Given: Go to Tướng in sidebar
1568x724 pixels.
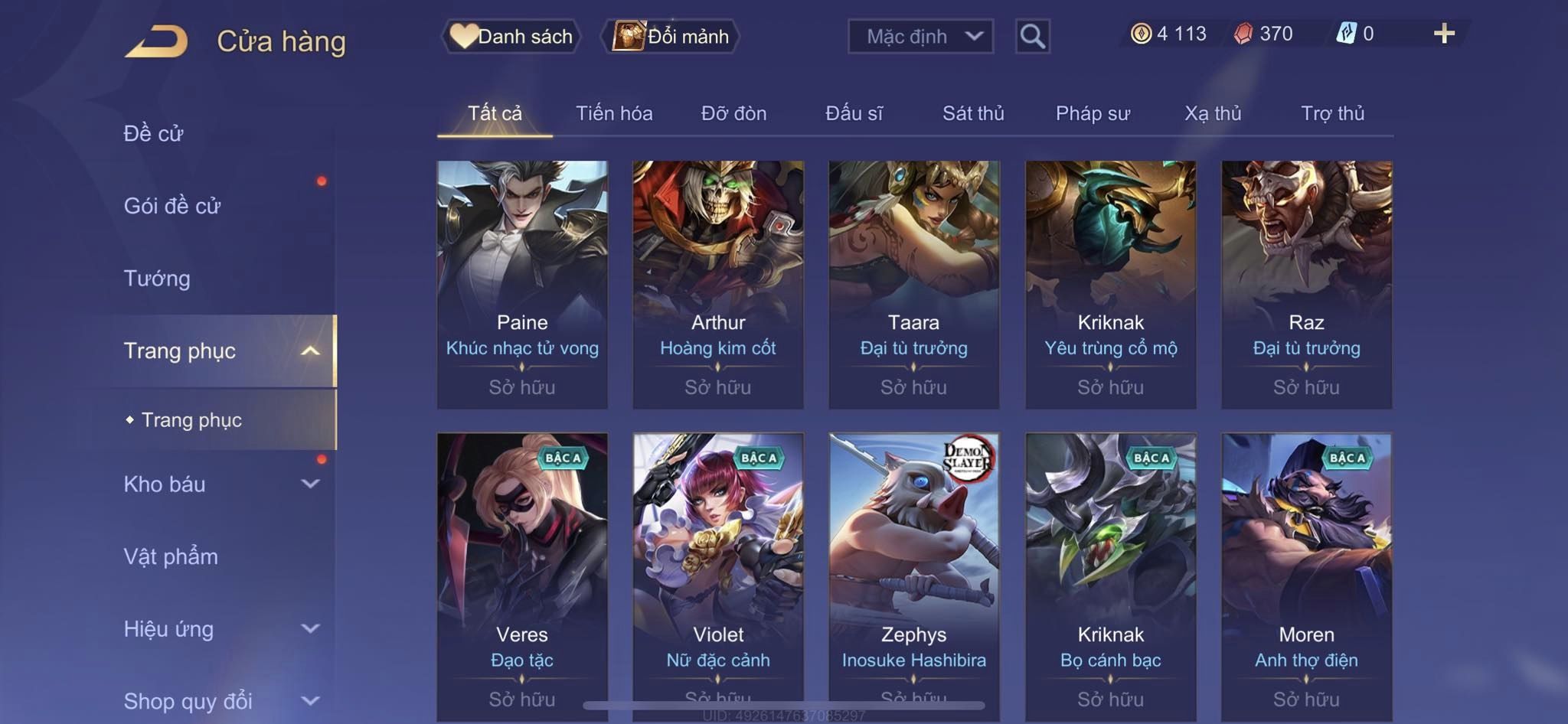Looking at the screenshot, I should pyautogui.click(x=157, y=279).
